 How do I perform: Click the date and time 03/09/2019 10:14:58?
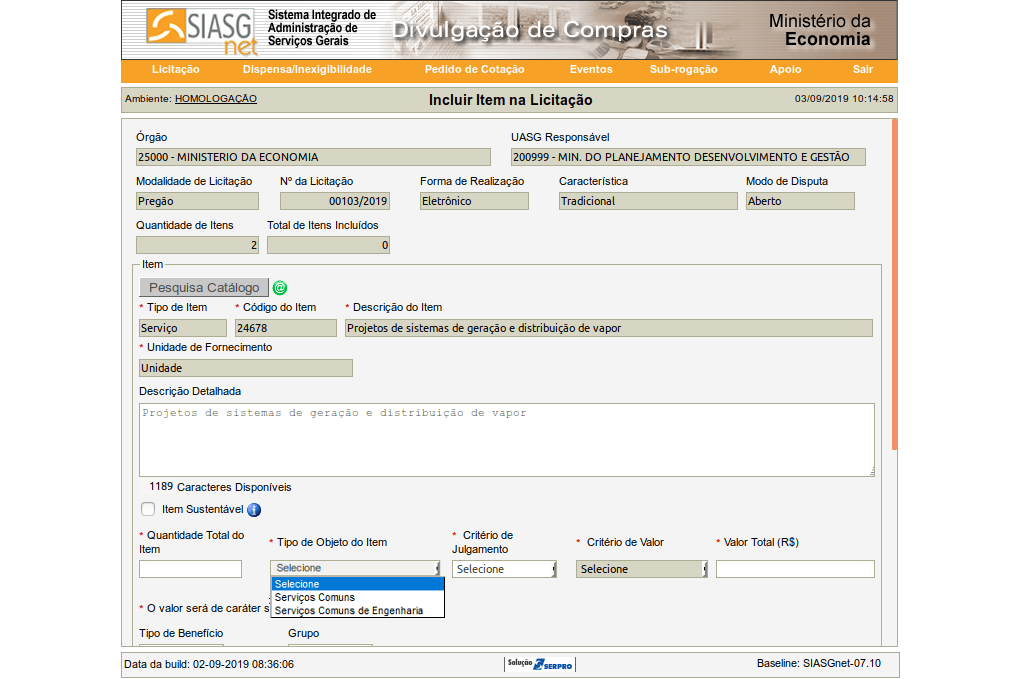pyautogui.click(x=844, y=99)
